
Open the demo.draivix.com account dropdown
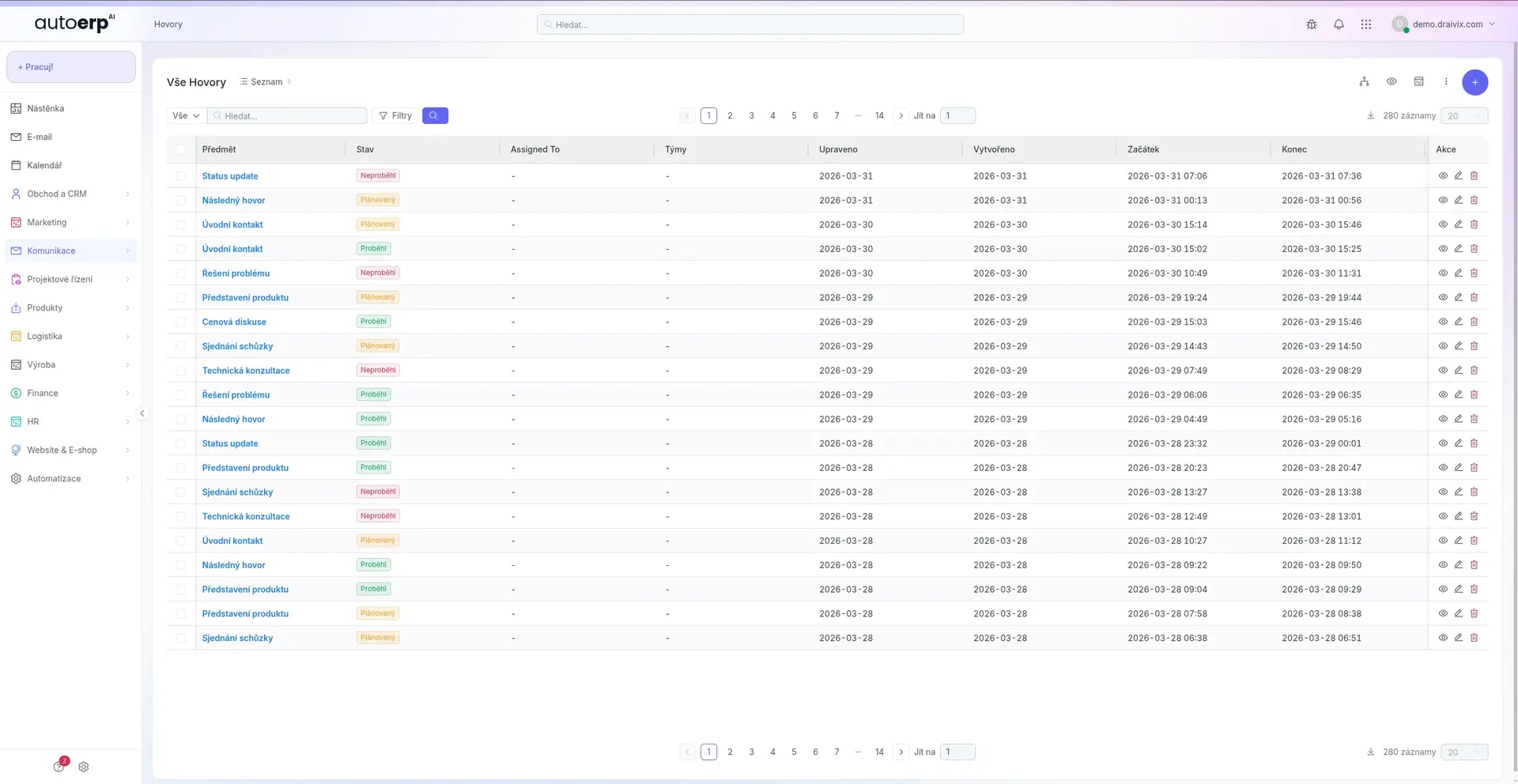1444,24
